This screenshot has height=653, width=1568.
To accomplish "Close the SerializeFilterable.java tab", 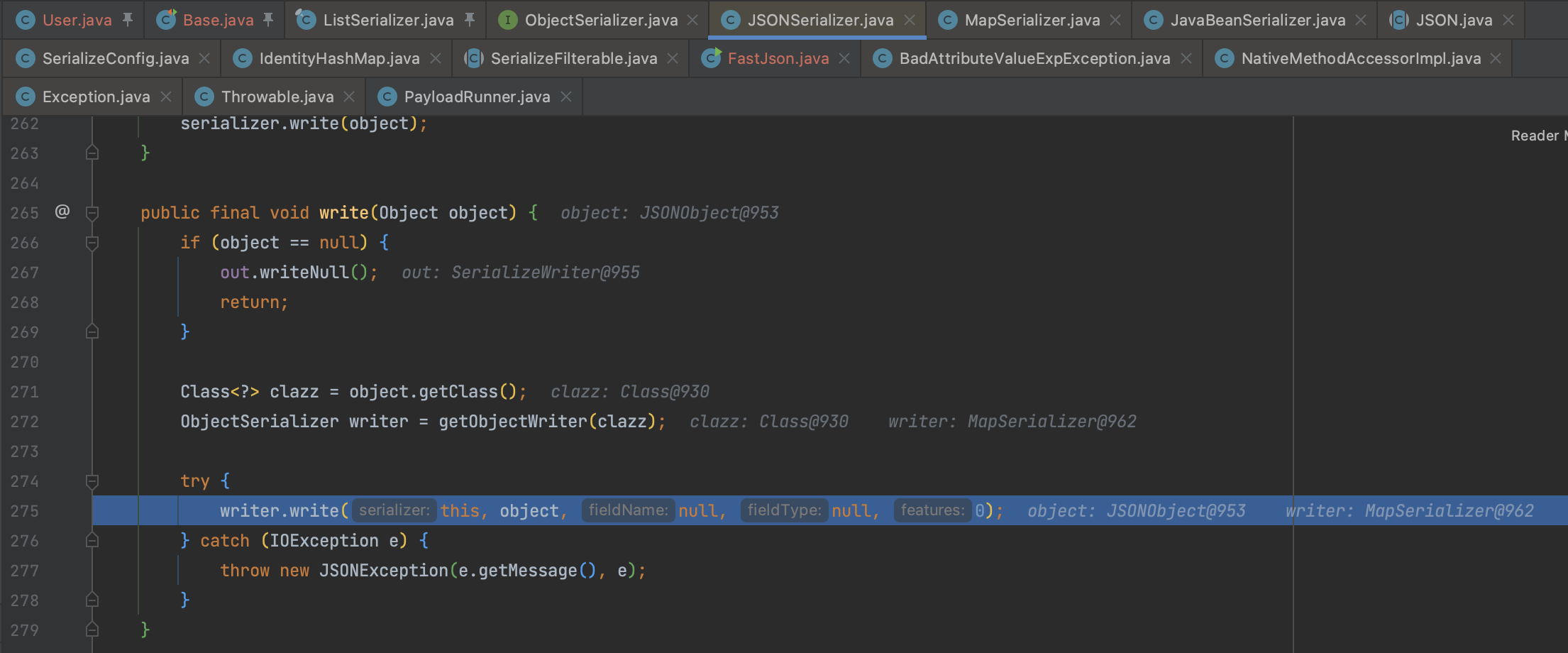I will click(x=673, y=58).
